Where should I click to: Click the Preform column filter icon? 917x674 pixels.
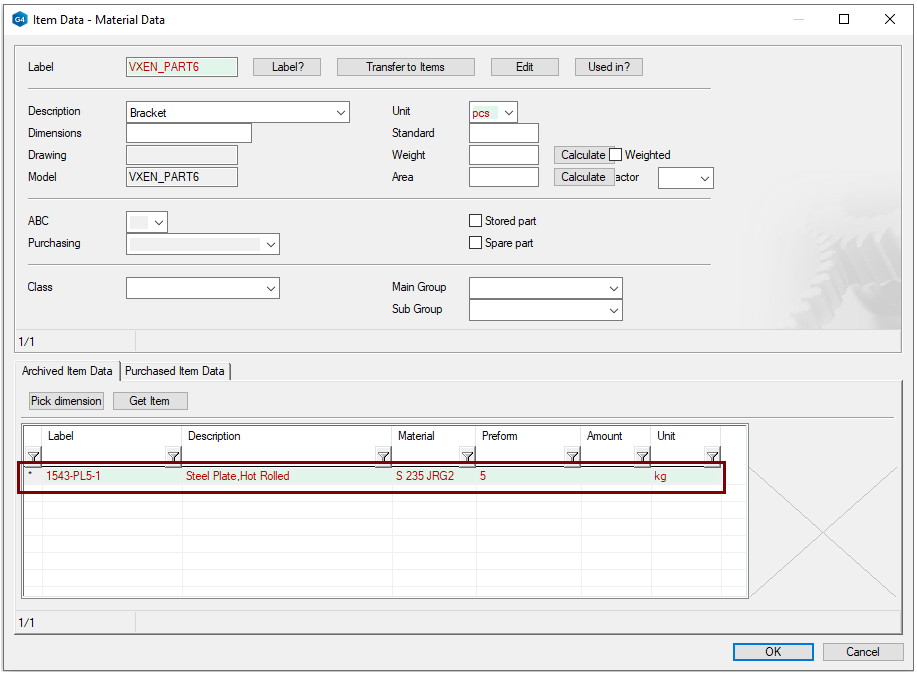click(x=572, y=458)
